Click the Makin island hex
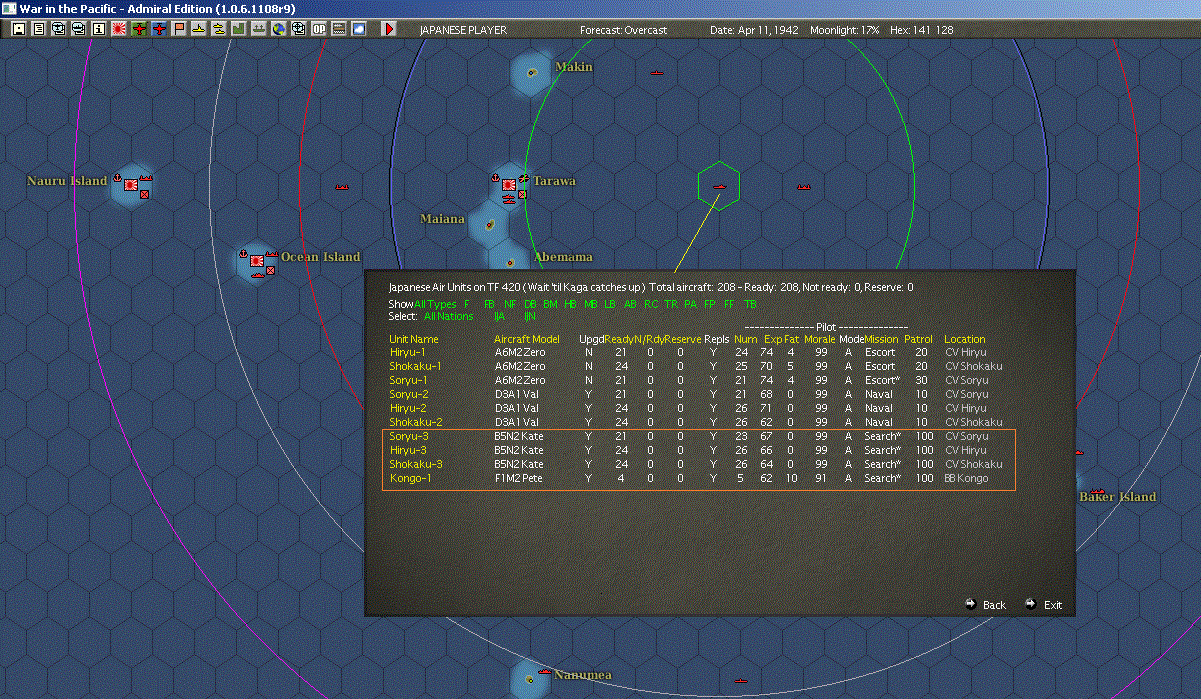Viewport: 1201px width, 699px height. coord(532,72)
